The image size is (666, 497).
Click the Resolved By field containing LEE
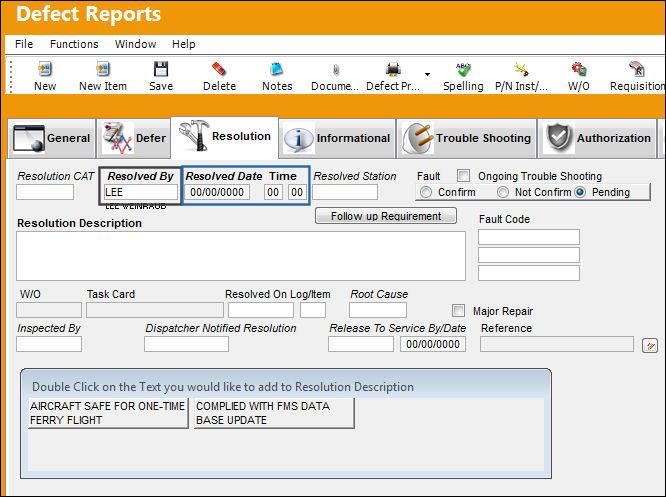(141, 192)
